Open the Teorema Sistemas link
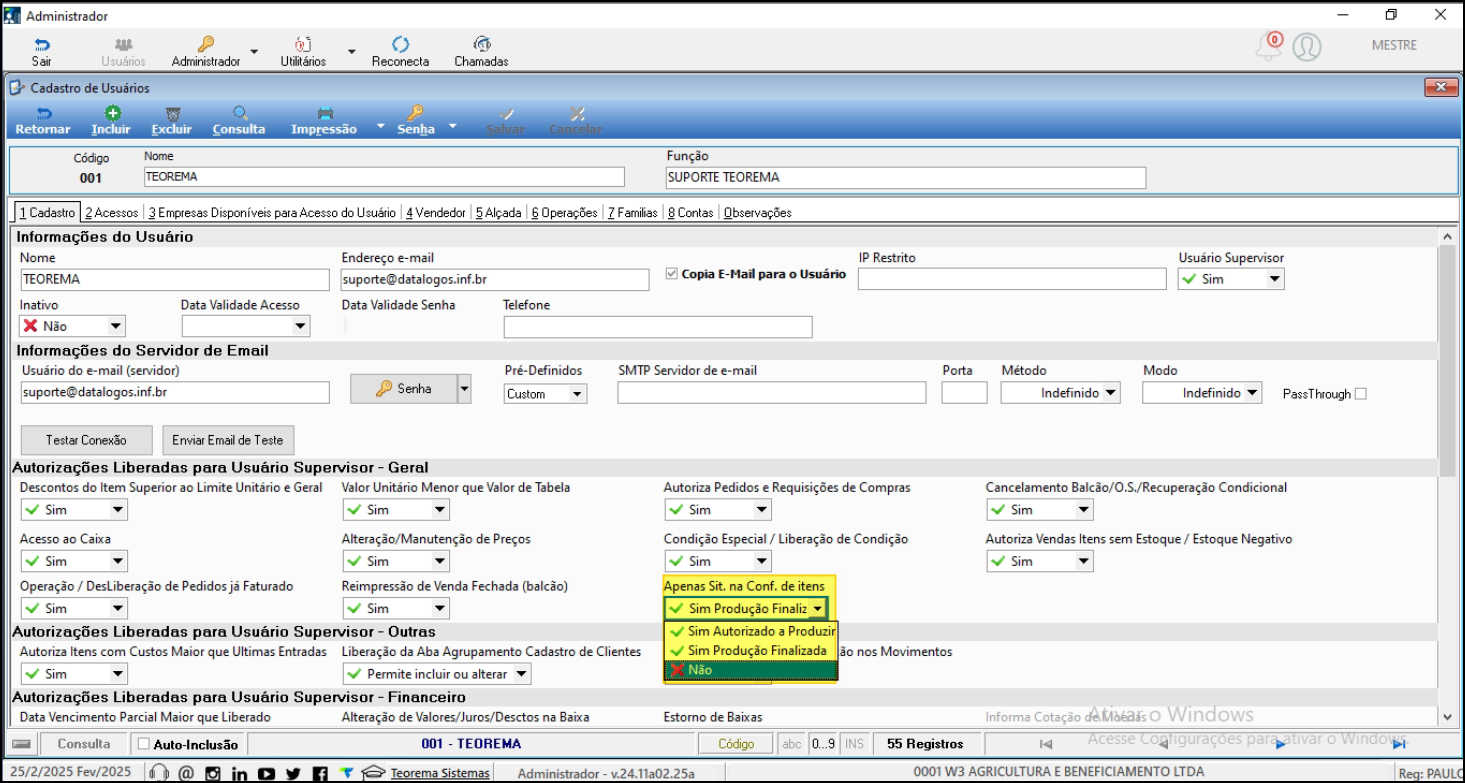The height and width of the screenshot is (783, 1465). pyautogui.click(x=440, y=773)
